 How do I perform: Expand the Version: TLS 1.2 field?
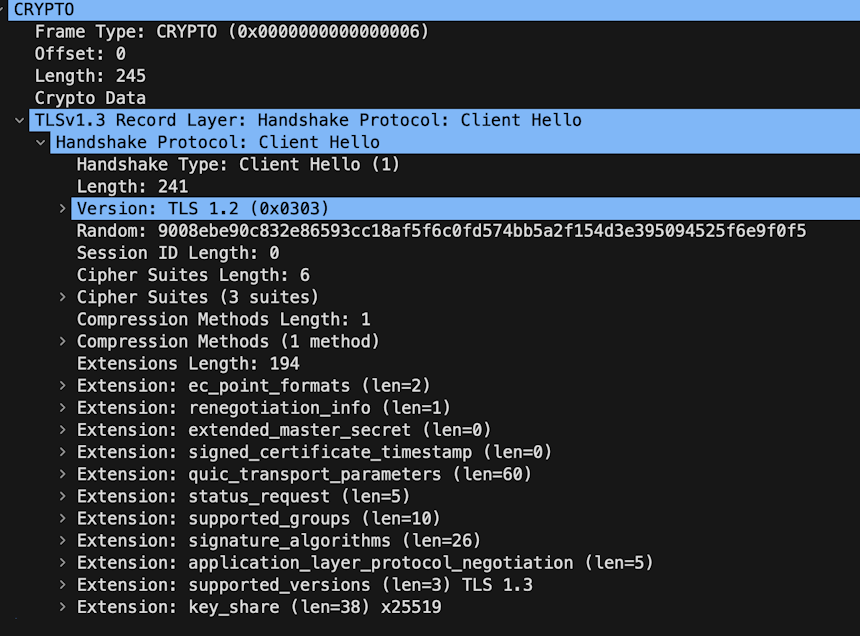coord(62,208)
